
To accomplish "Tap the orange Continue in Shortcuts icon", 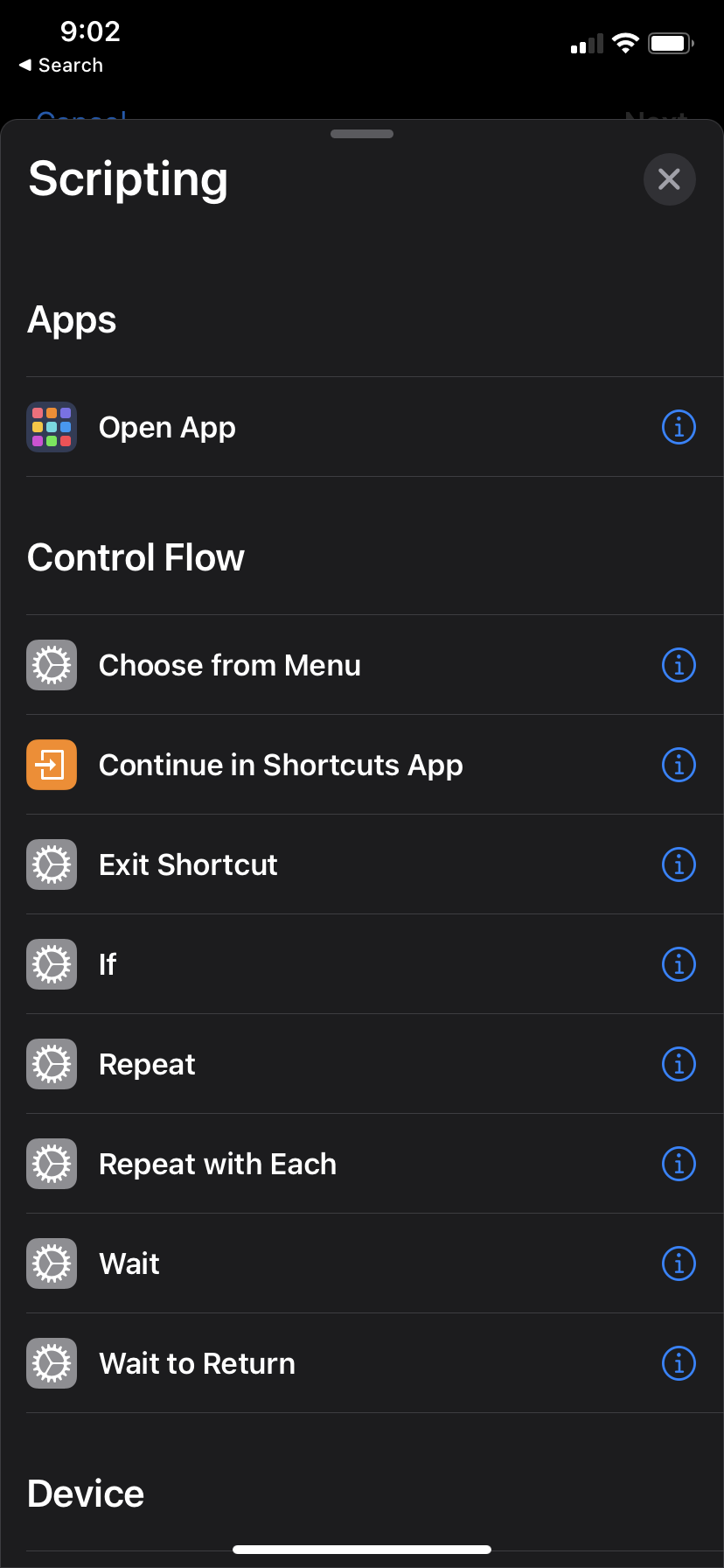I will coord(52,765).
